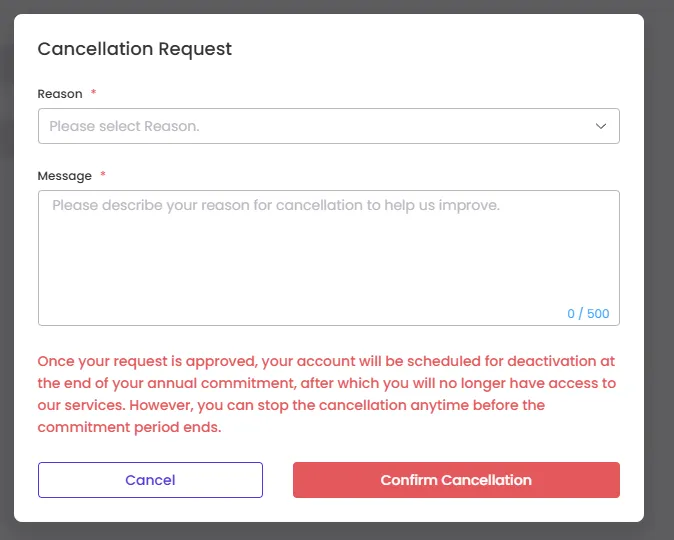Image resolution: width=674 pixels, height=540 pixels.
Task: Click the red deactivation warning text
Action: coord(327,394)
